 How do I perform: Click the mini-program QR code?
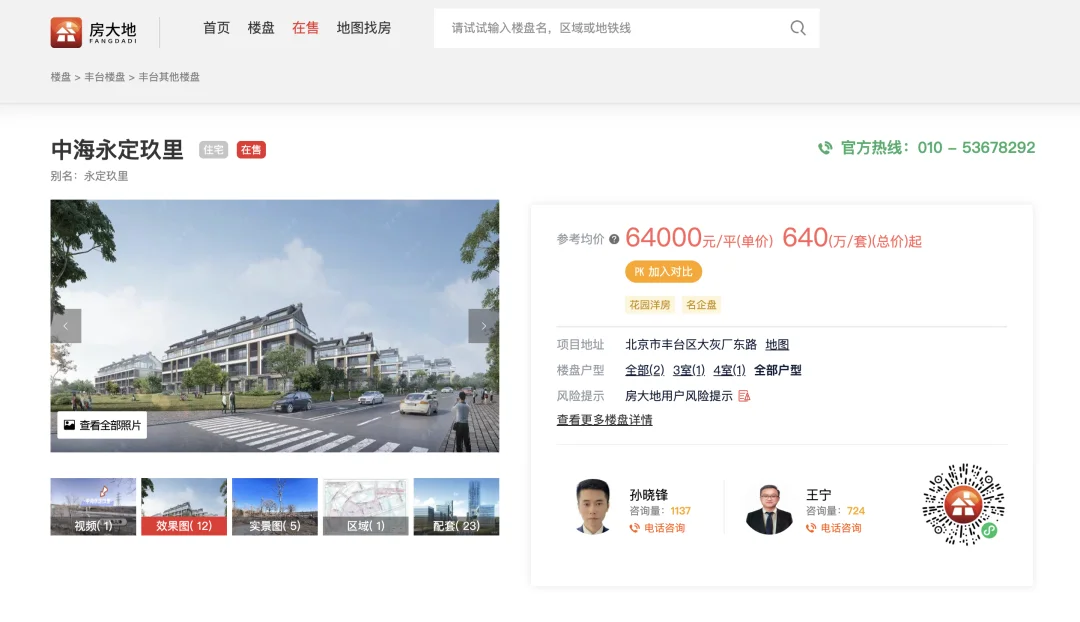pos(963,505)
